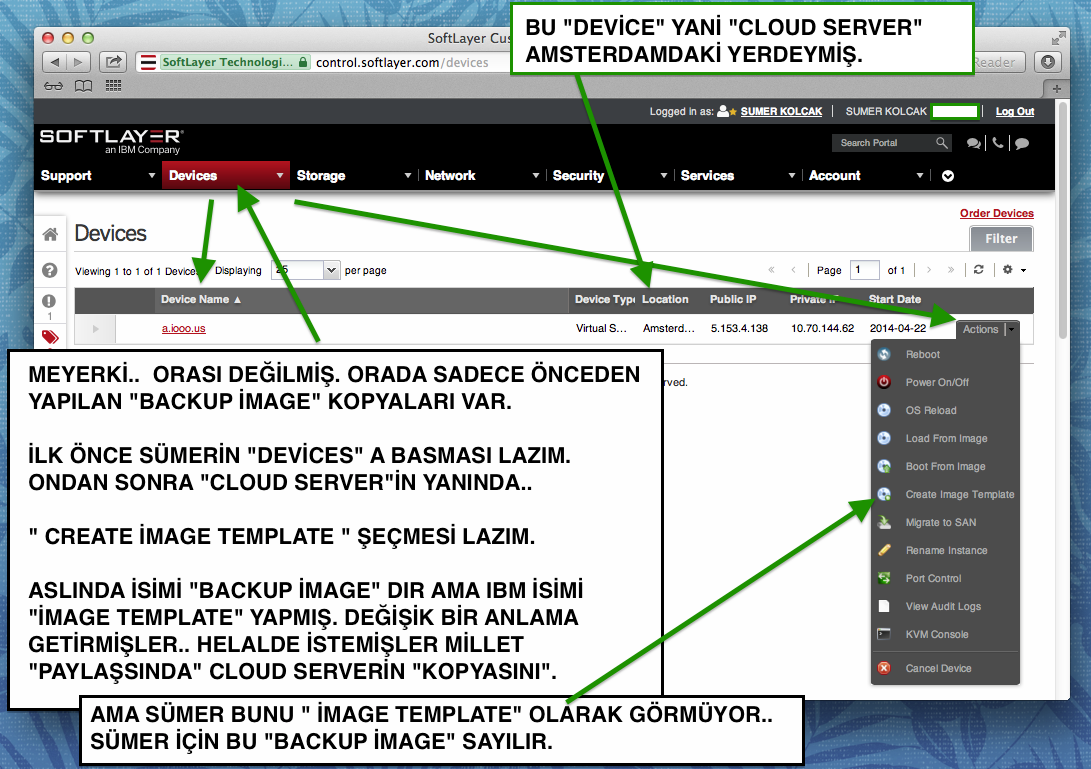Open Safari downloads button

coord(1048,62)
